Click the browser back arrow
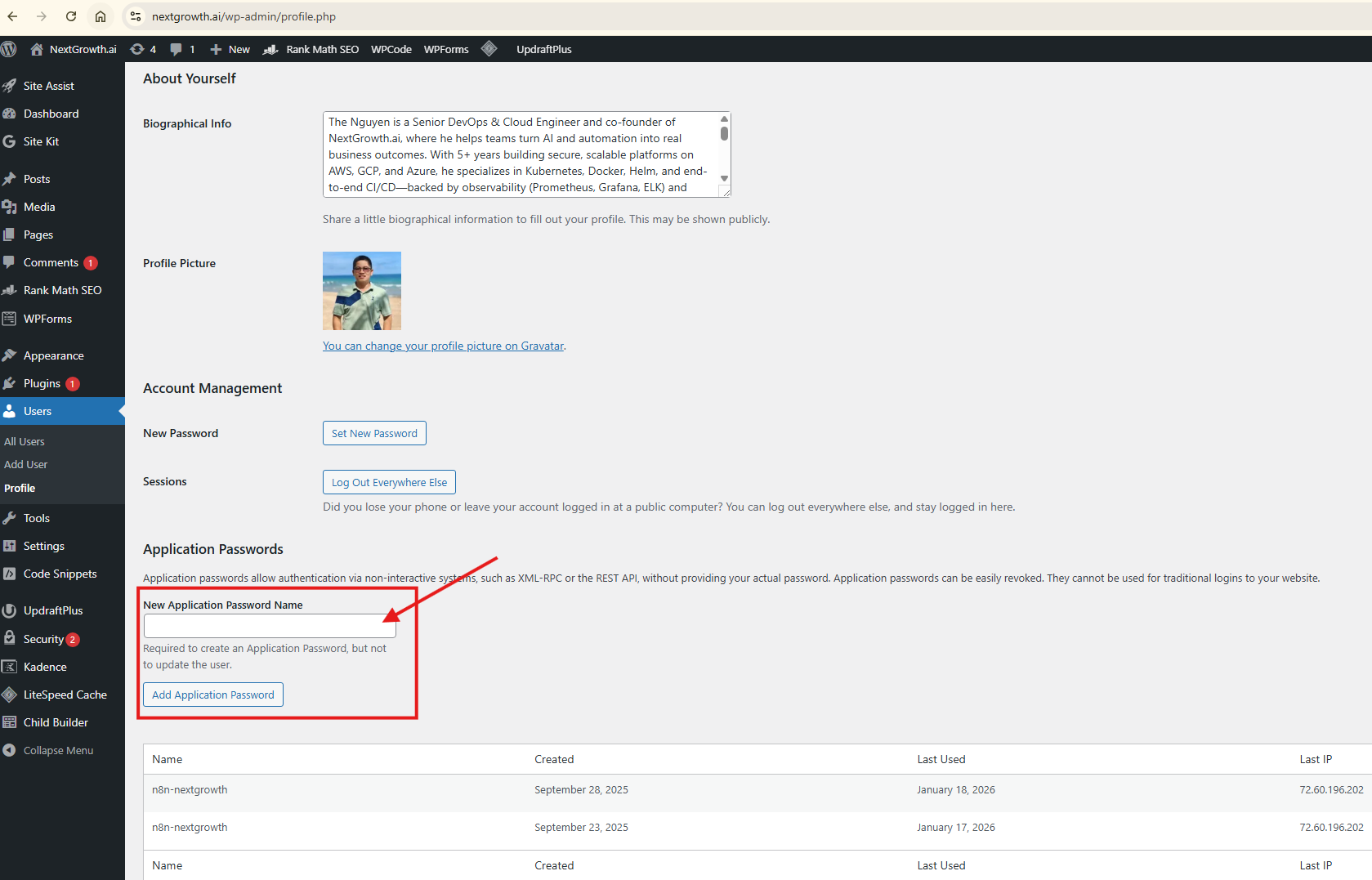The height and width of the screenshot is (880, 1372). pyautogui.click(x=13, y=16)
